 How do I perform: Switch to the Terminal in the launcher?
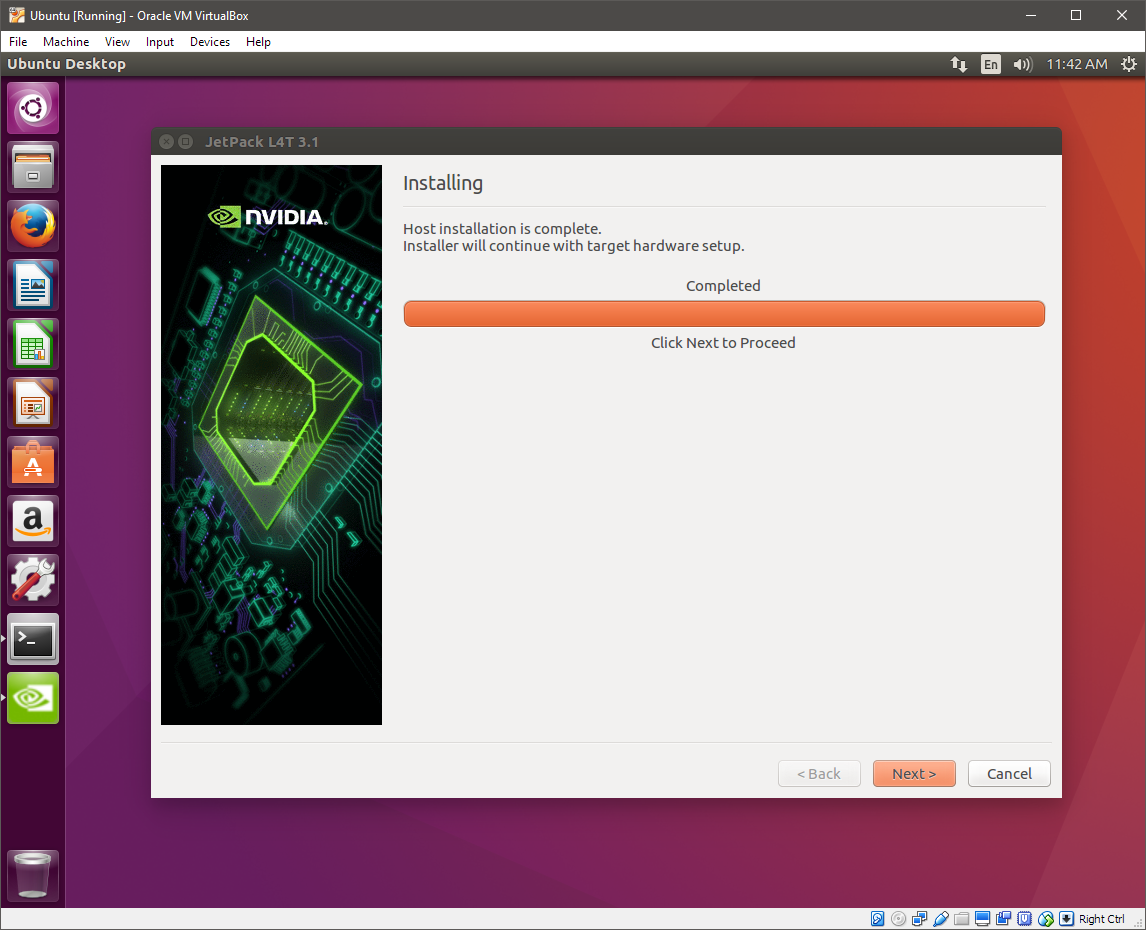[33, 640]
